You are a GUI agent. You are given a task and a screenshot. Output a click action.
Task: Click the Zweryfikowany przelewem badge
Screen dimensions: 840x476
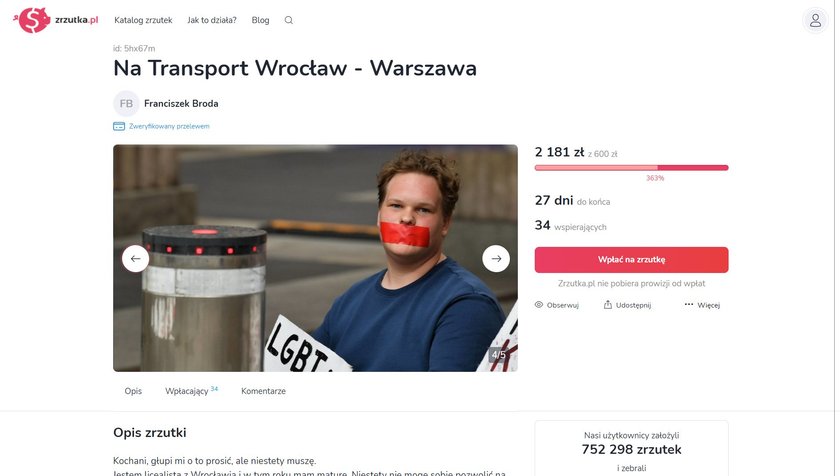[161, 126]
